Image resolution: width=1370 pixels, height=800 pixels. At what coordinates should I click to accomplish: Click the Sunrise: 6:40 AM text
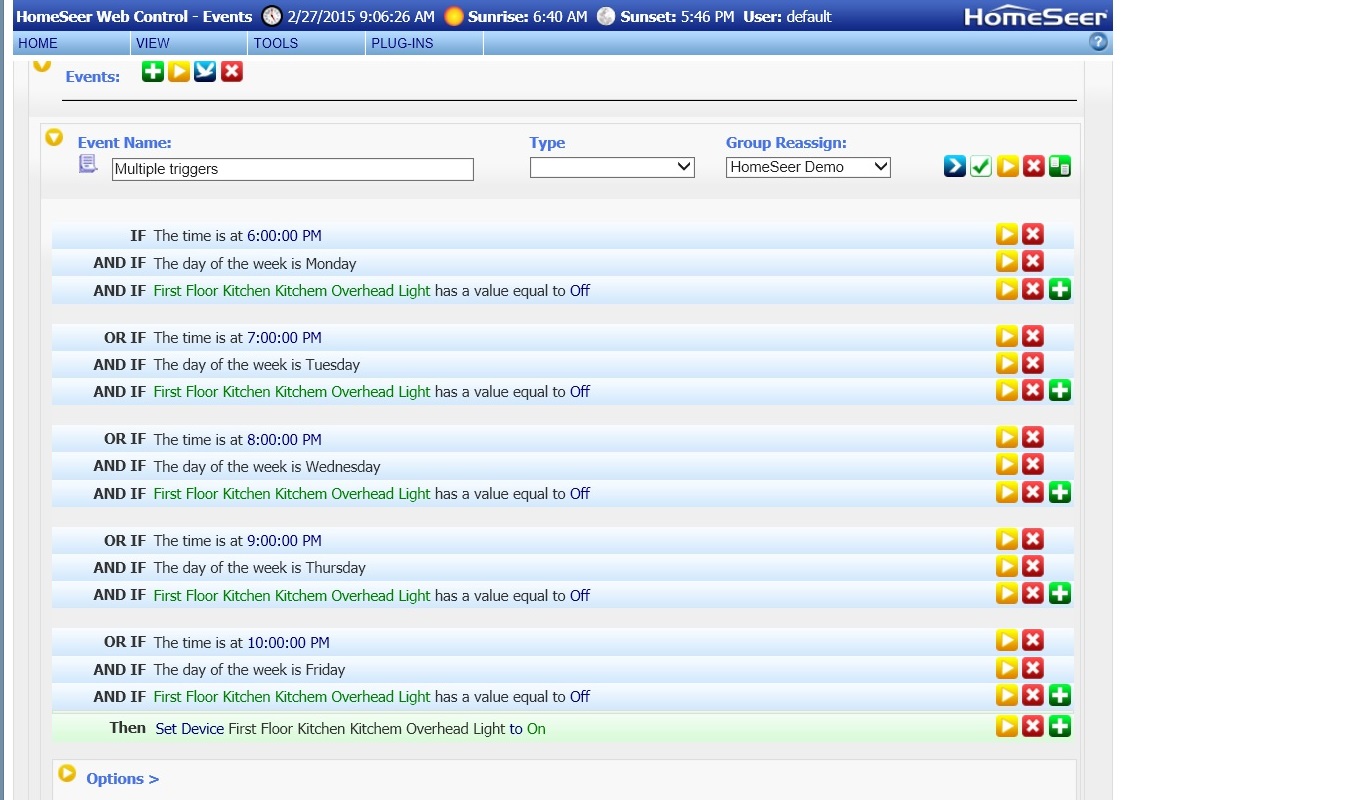pyautogui.click(x=529, y=17)
